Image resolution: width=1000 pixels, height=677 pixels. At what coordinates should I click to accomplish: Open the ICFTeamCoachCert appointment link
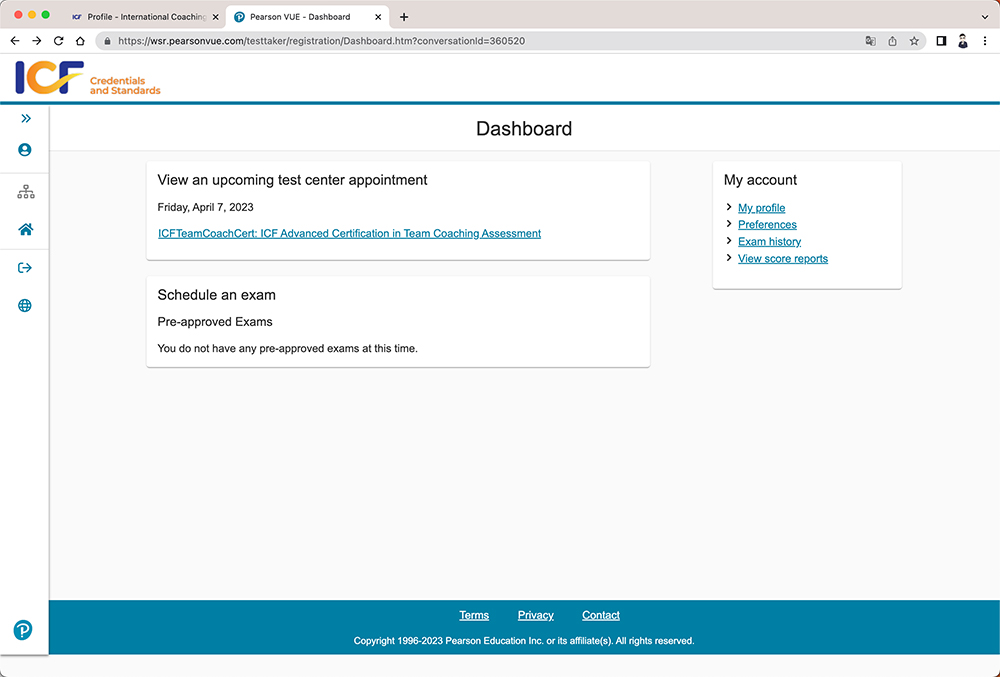(x=349, y=233)
